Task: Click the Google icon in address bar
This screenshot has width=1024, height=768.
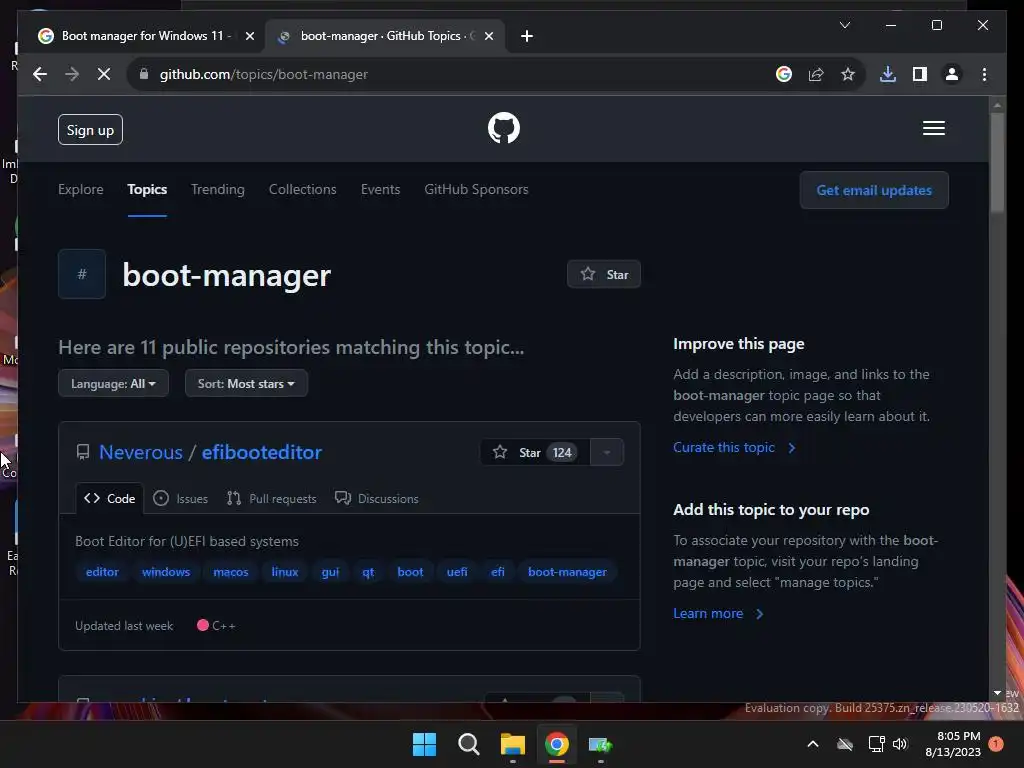Action: click(784, 74)
